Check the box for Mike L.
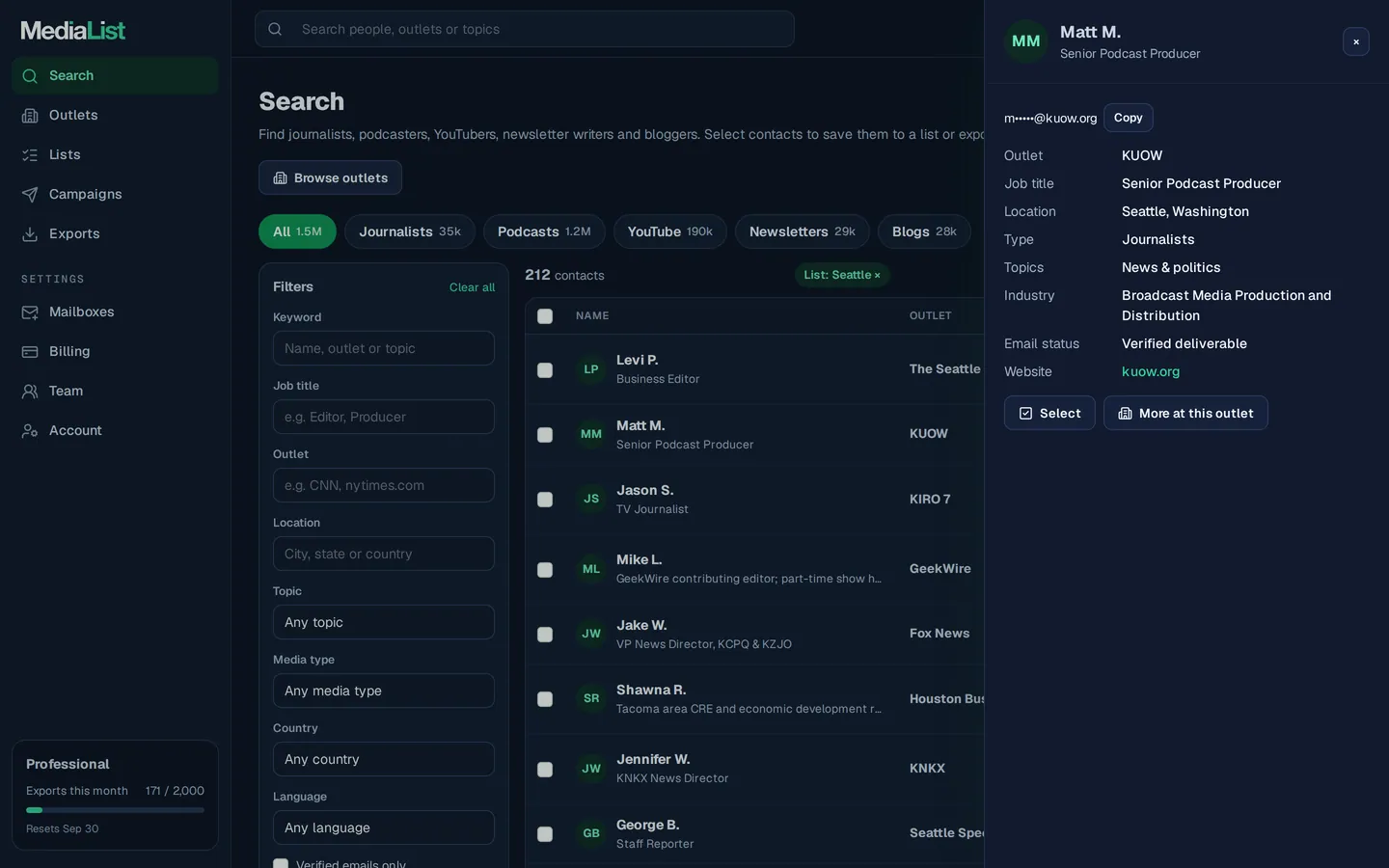This screenshot has height=868, width=1389. pyautogui.click(x=545, y=570)
